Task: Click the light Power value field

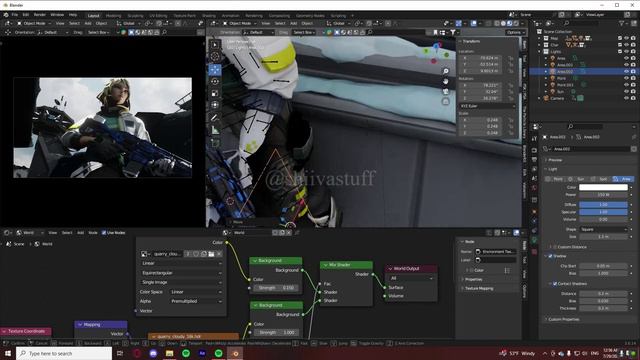Action: tap(603, 195)
